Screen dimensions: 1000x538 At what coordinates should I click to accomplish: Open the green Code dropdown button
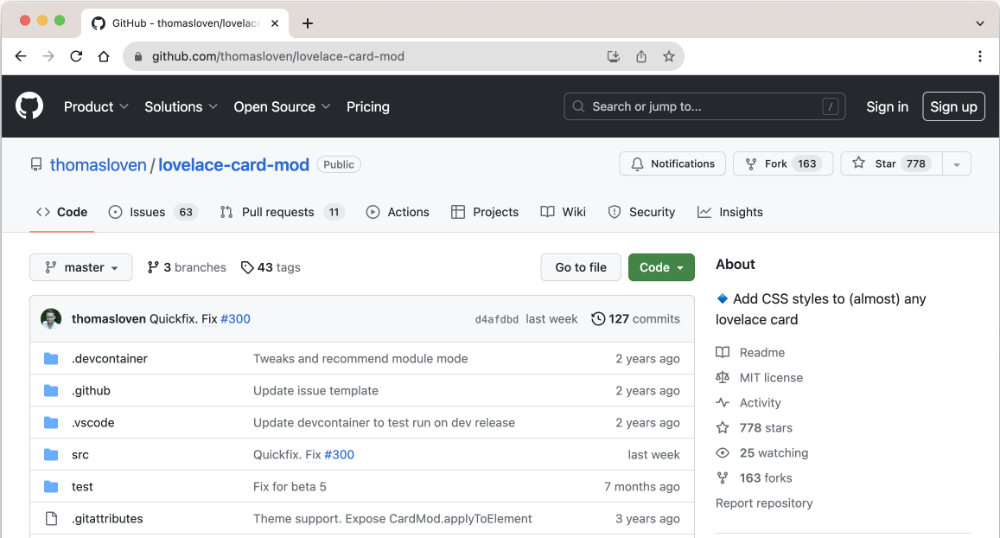tap(661, 268)
